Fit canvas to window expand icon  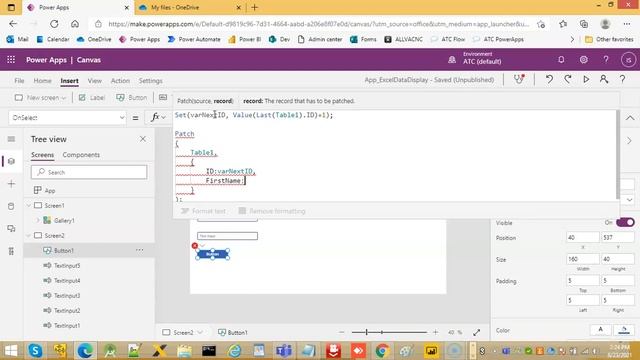tap(476, 332)
